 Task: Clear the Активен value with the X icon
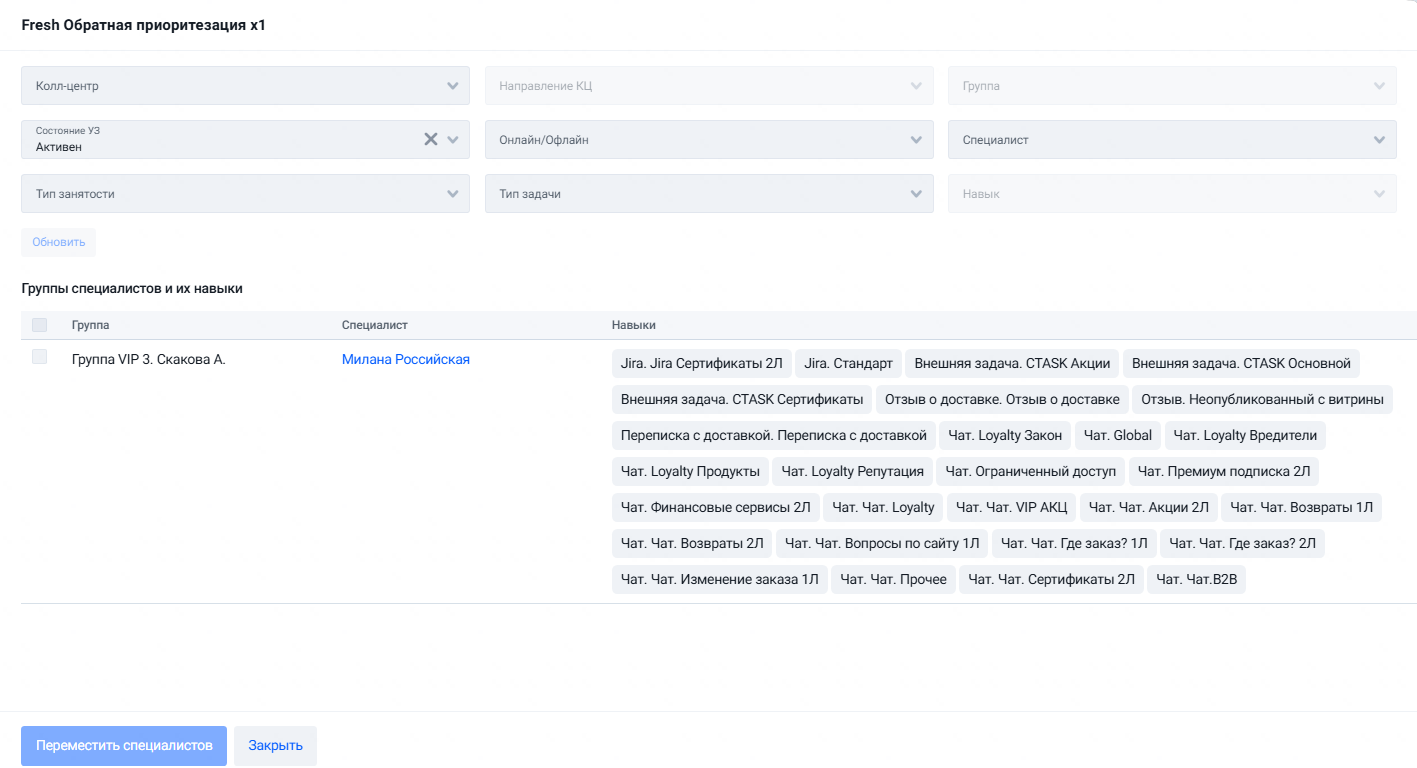coord(431,140)
